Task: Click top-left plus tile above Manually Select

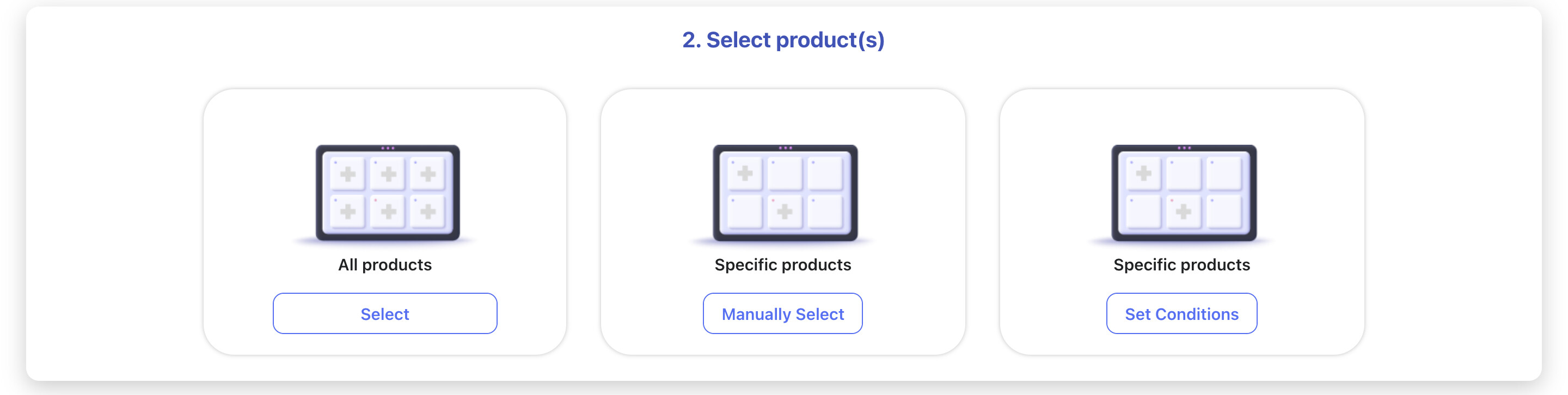Action: tap(744, 174)
